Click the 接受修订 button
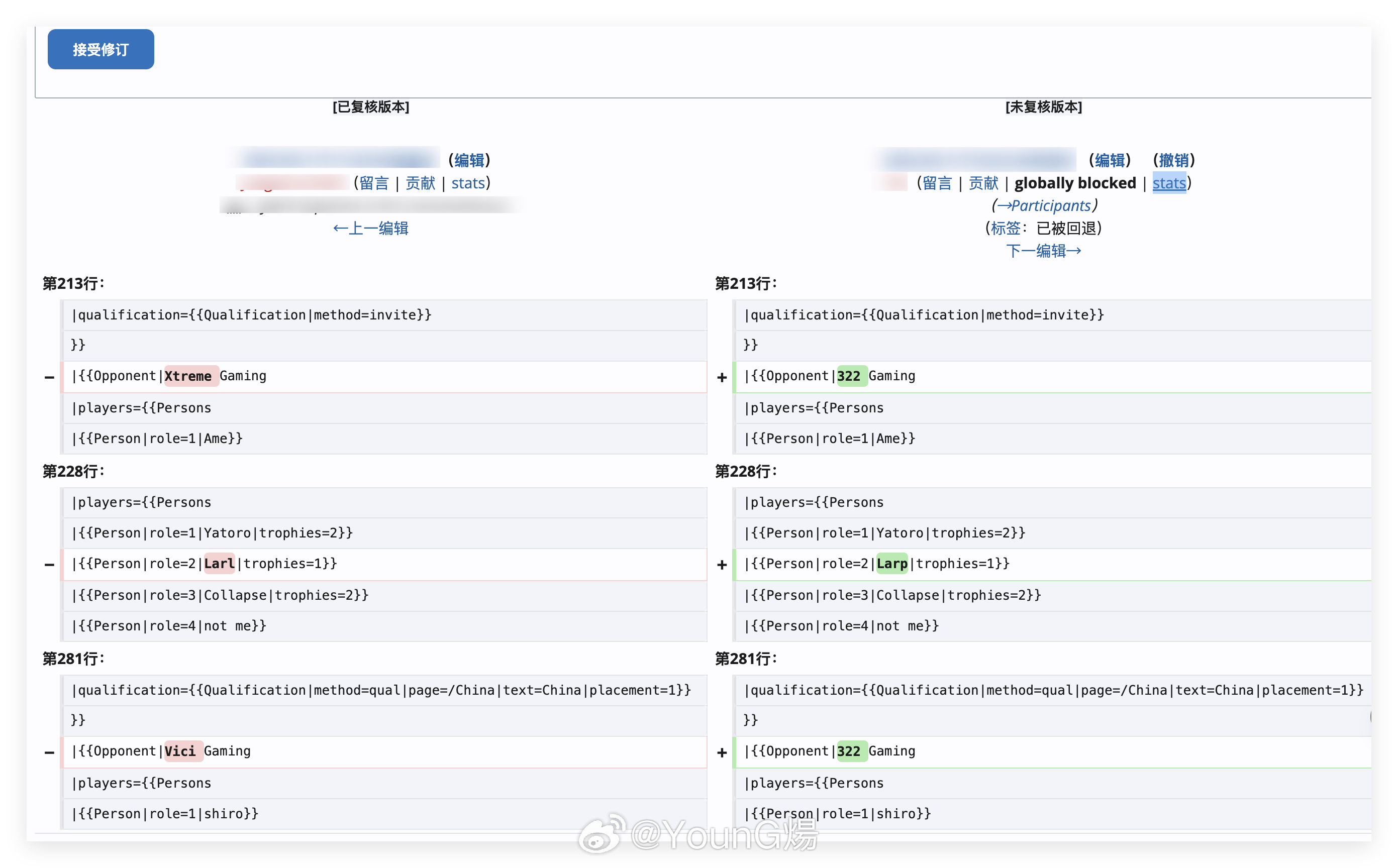 (x=101, y=49)
